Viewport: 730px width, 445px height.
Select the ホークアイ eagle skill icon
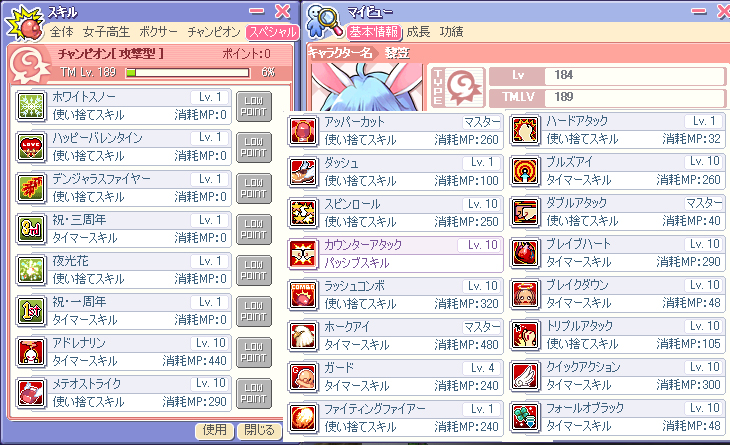tap(303, 336)
